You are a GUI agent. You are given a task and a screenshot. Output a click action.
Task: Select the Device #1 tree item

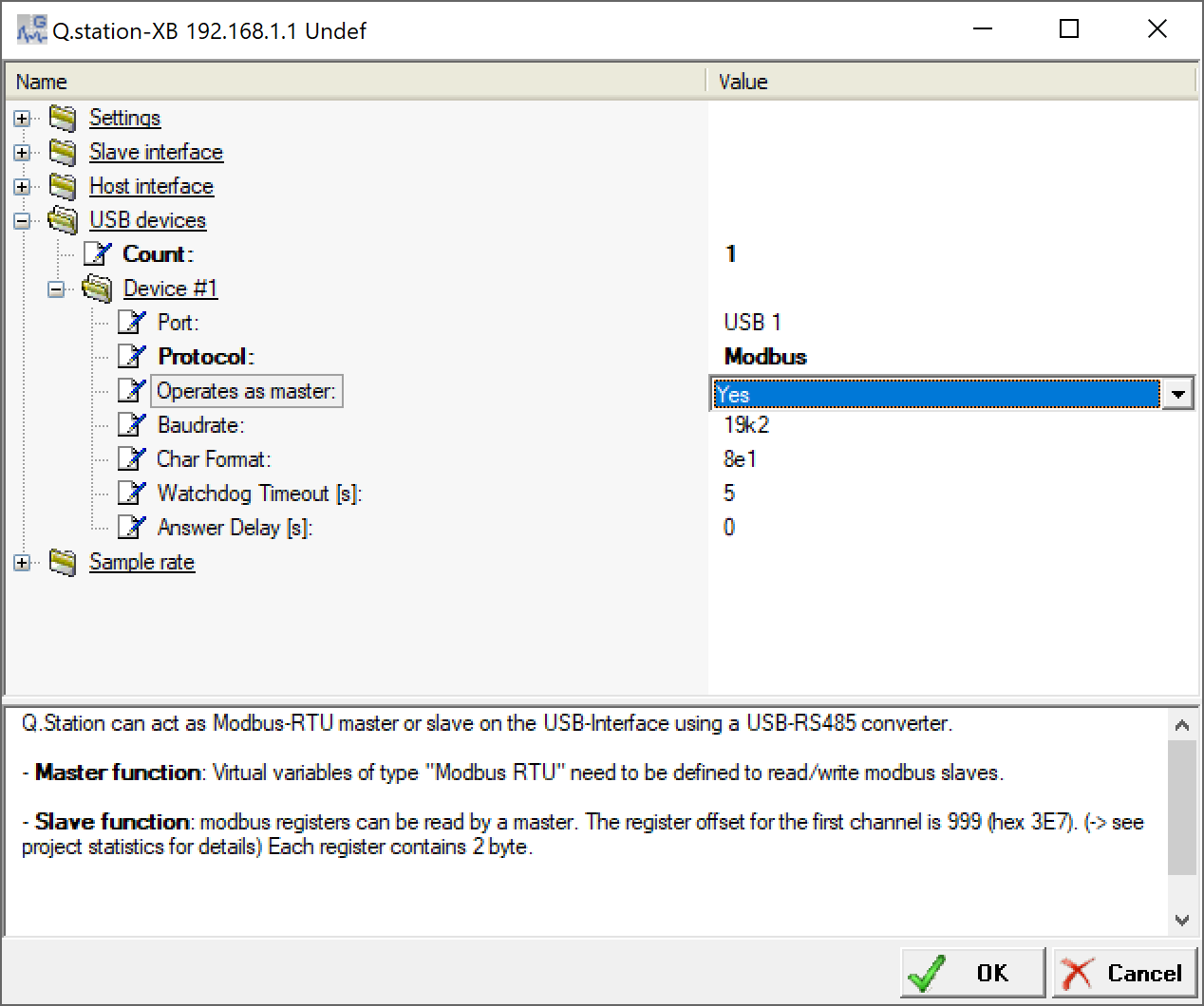coord(171,288)
